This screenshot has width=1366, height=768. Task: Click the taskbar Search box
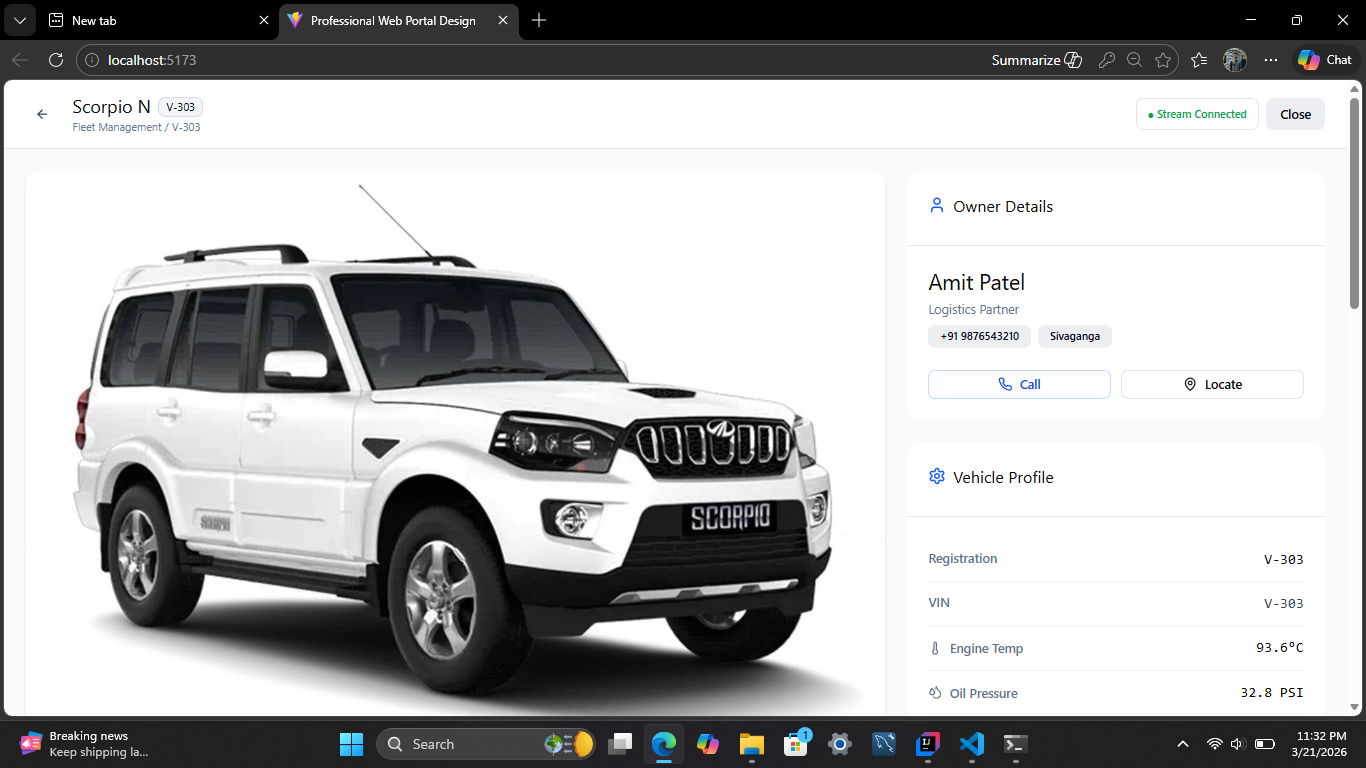click(486, 744)
